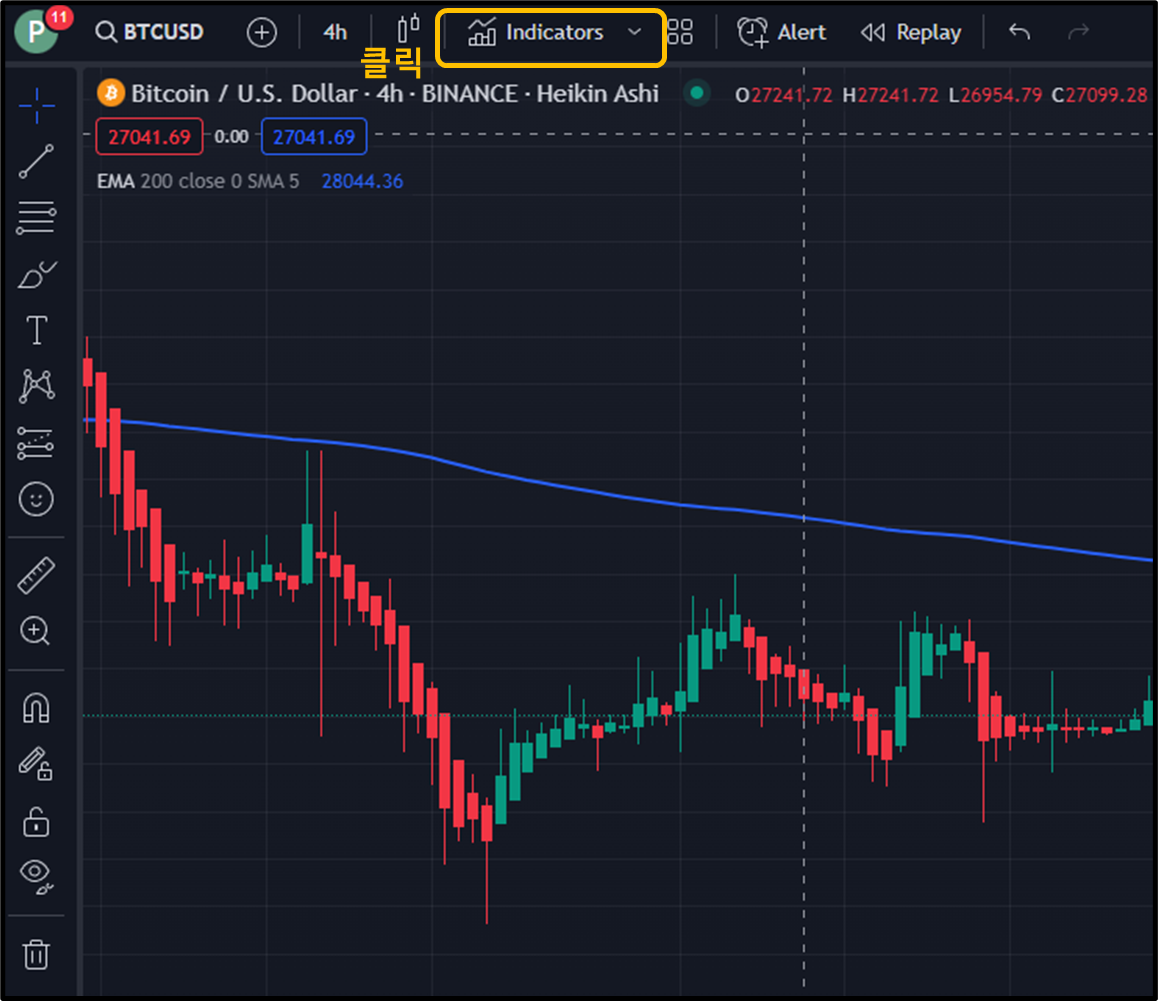Click the 0.00 spread value between prices
Screen dimensions: 1158x1001
(x=231, y=137)
